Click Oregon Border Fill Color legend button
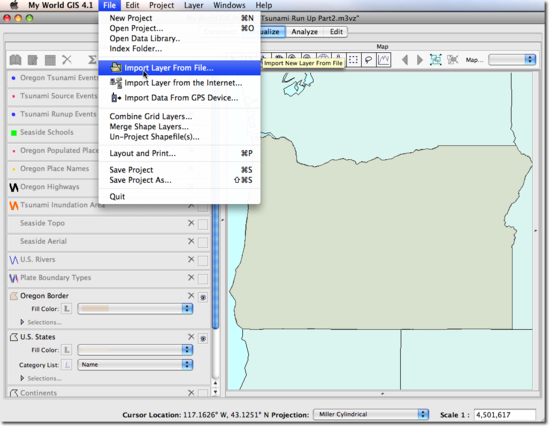550x427 pixels. (x=66, y=309)
